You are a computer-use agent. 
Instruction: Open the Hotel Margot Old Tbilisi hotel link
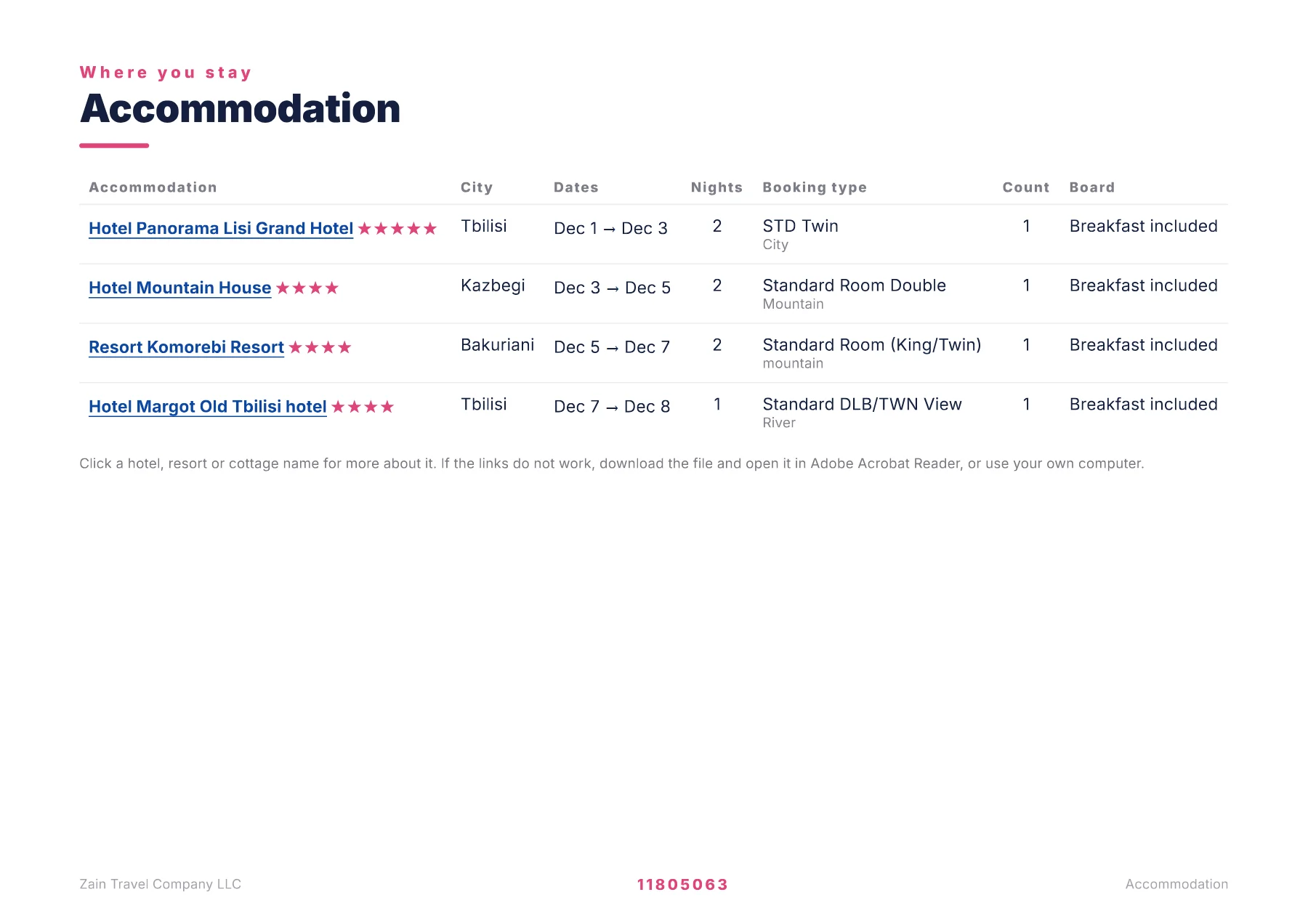(208, 408)
